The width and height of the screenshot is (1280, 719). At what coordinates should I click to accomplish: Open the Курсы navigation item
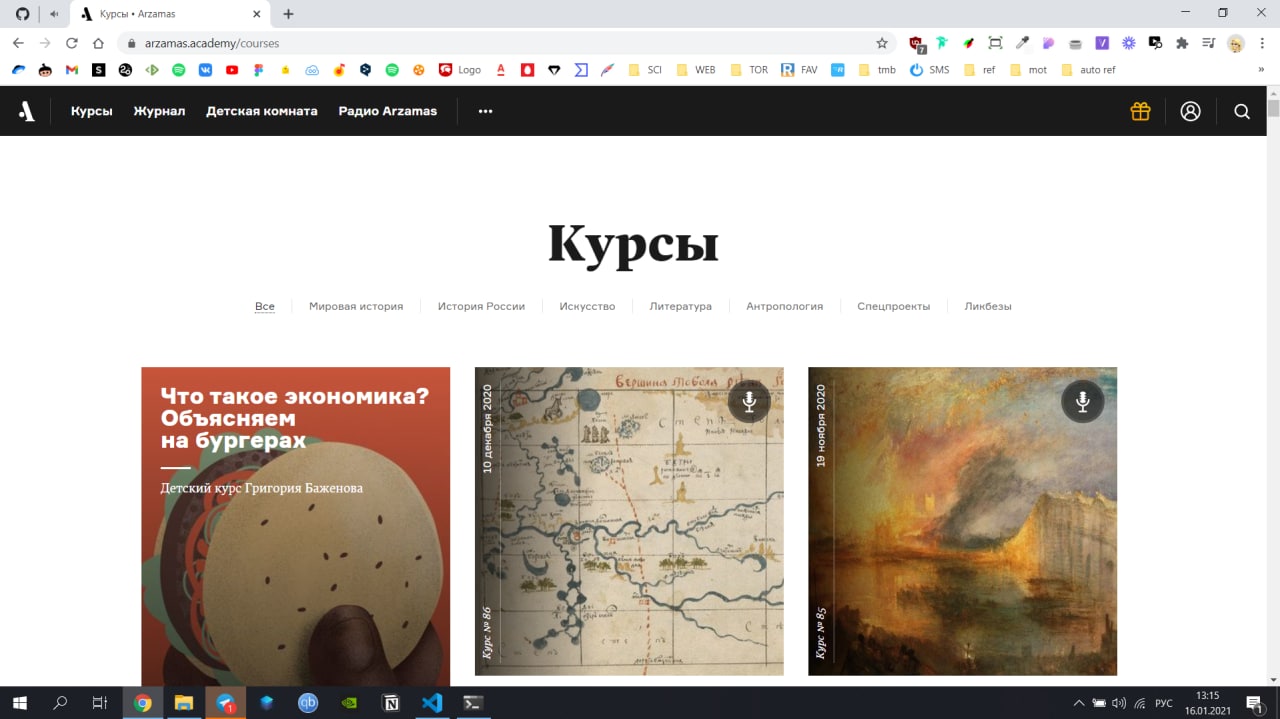click(91, 111)
